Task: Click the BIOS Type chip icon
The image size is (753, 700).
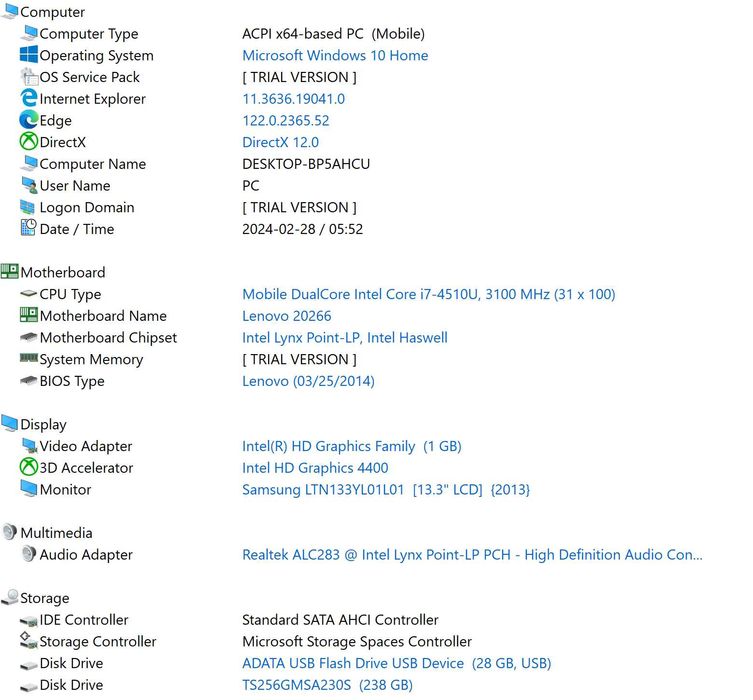Action: click(28, 380)
